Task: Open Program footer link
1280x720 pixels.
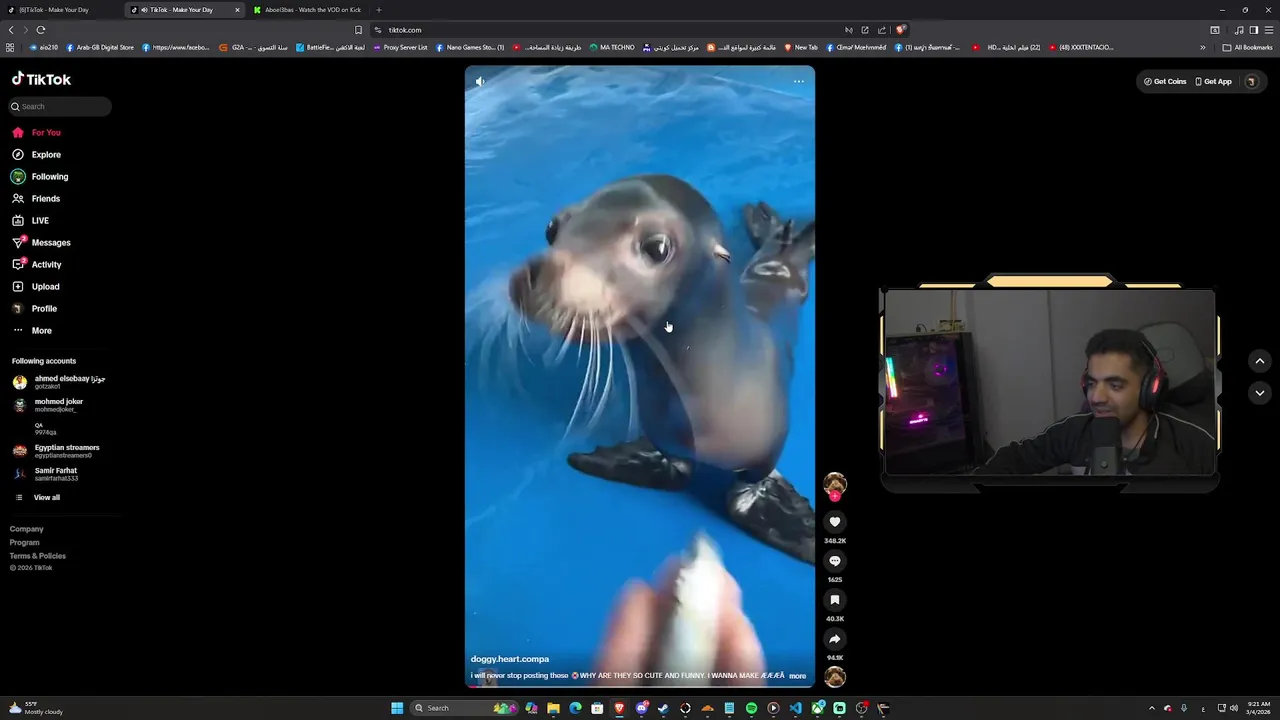Action: tap(25, 542)
